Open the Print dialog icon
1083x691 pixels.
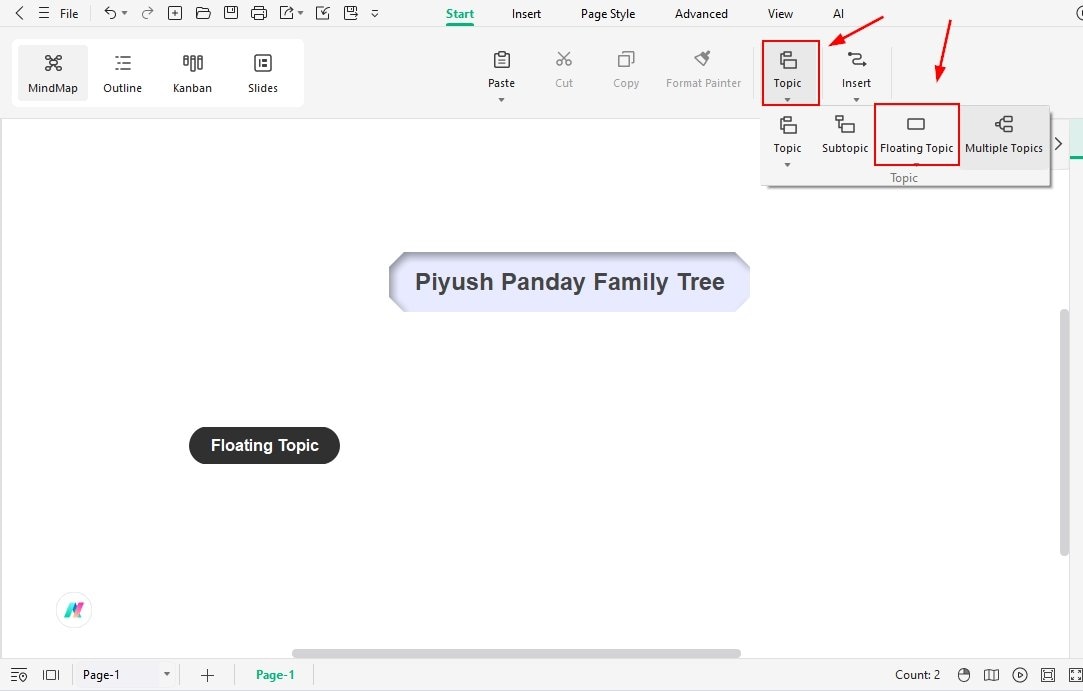[258, 13]
